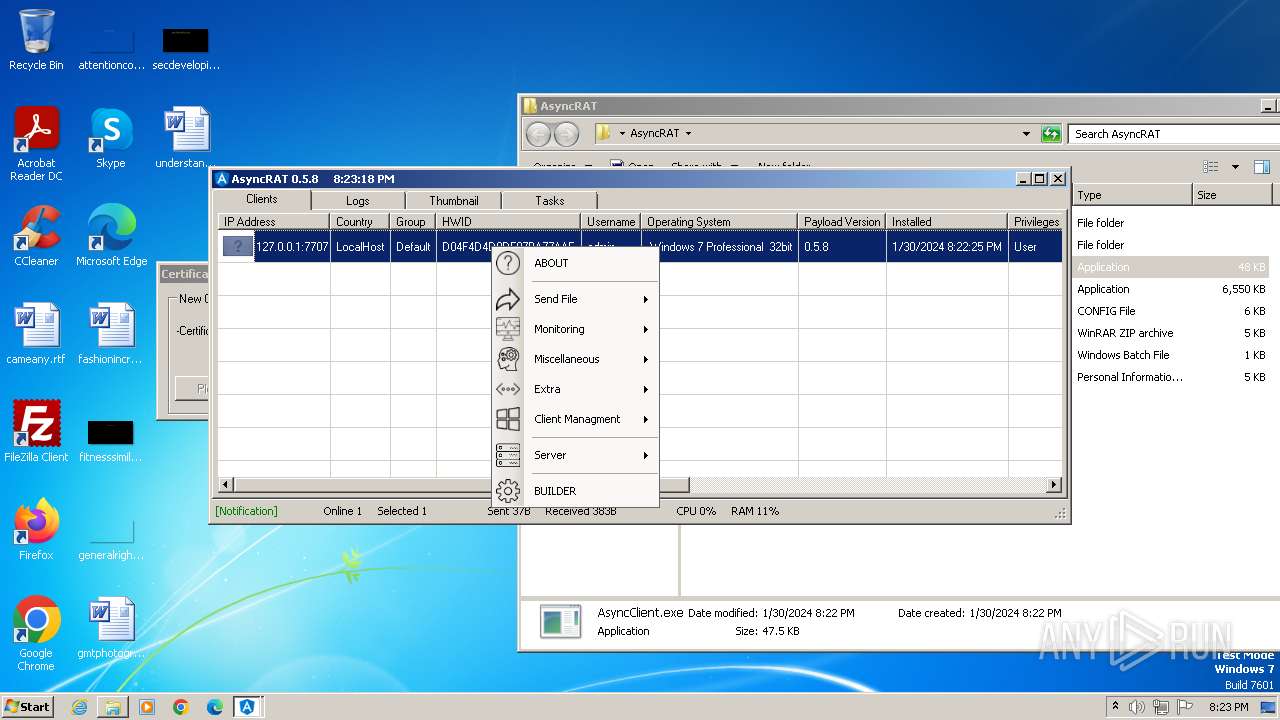Click the Action Center flag tray icon
The width and height of the screenshot is (1280, 720).
[x=1185, y=707]
